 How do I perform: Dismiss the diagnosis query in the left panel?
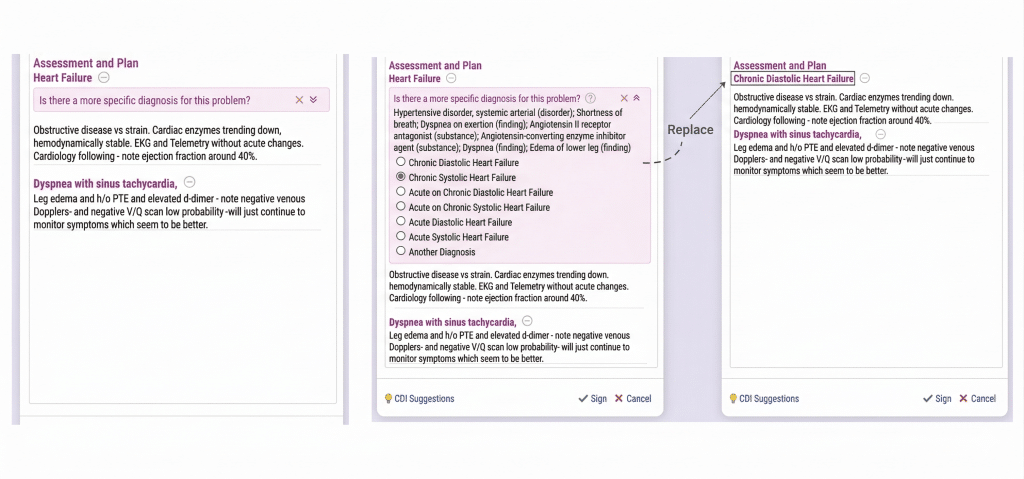(x=298, y=100)
